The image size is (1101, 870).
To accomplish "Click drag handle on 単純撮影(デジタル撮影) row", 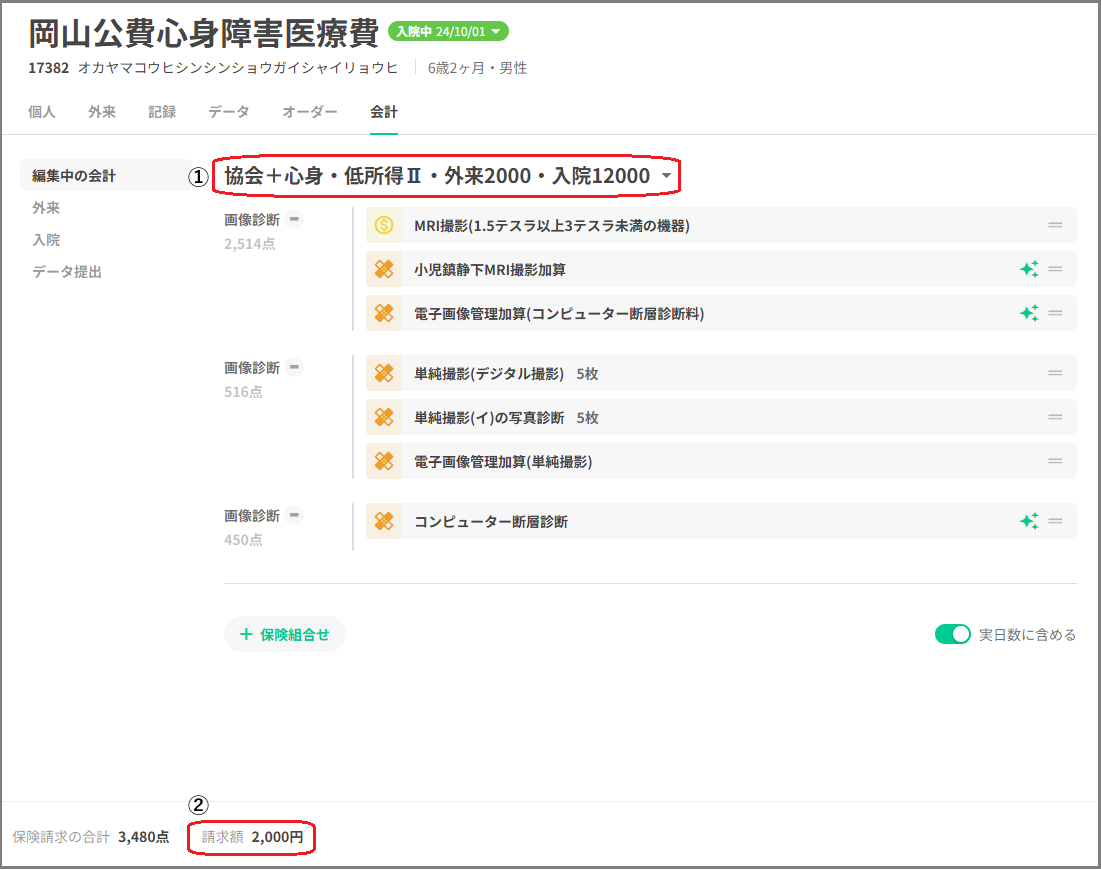I will tap(1055, 373).
